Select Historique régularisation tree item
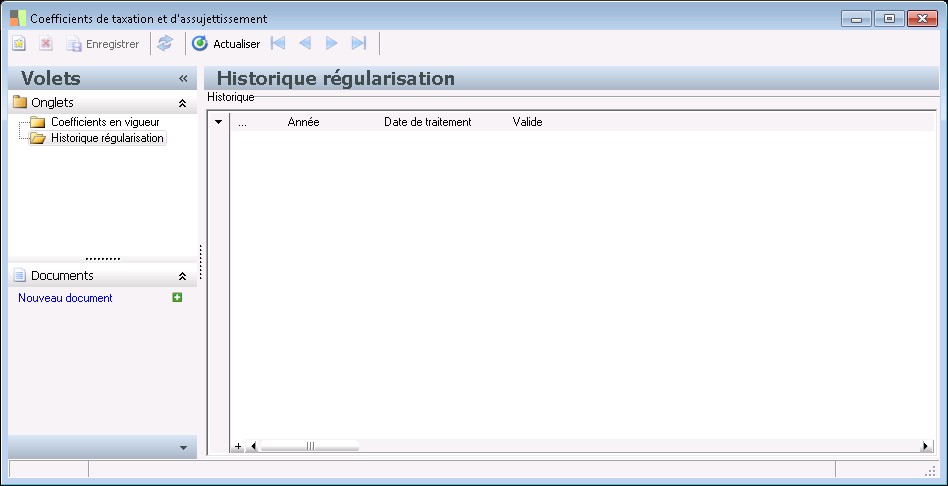Image resolution: width=948 pixels, height=486 pixels. coord(107,138)
